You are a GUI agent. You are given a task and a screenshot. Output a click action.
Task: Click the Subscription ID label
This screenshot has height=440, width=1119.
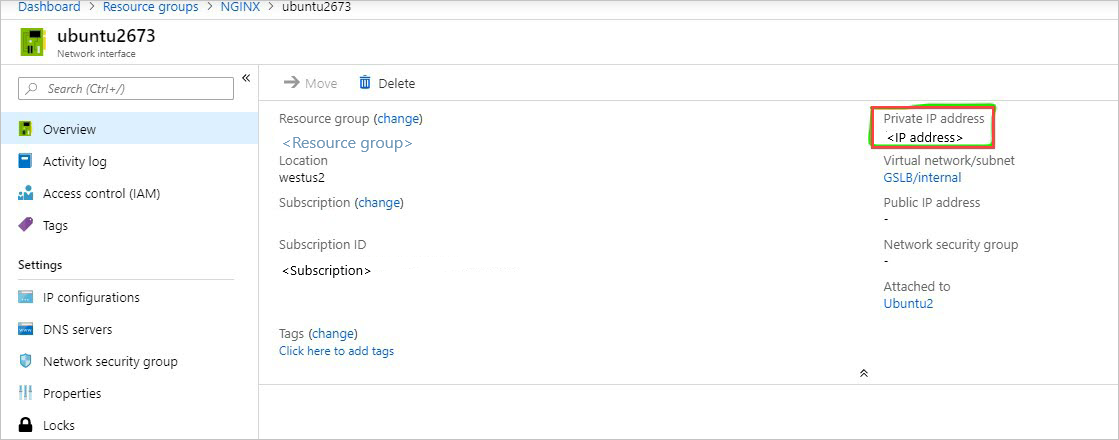coord(323,245)
